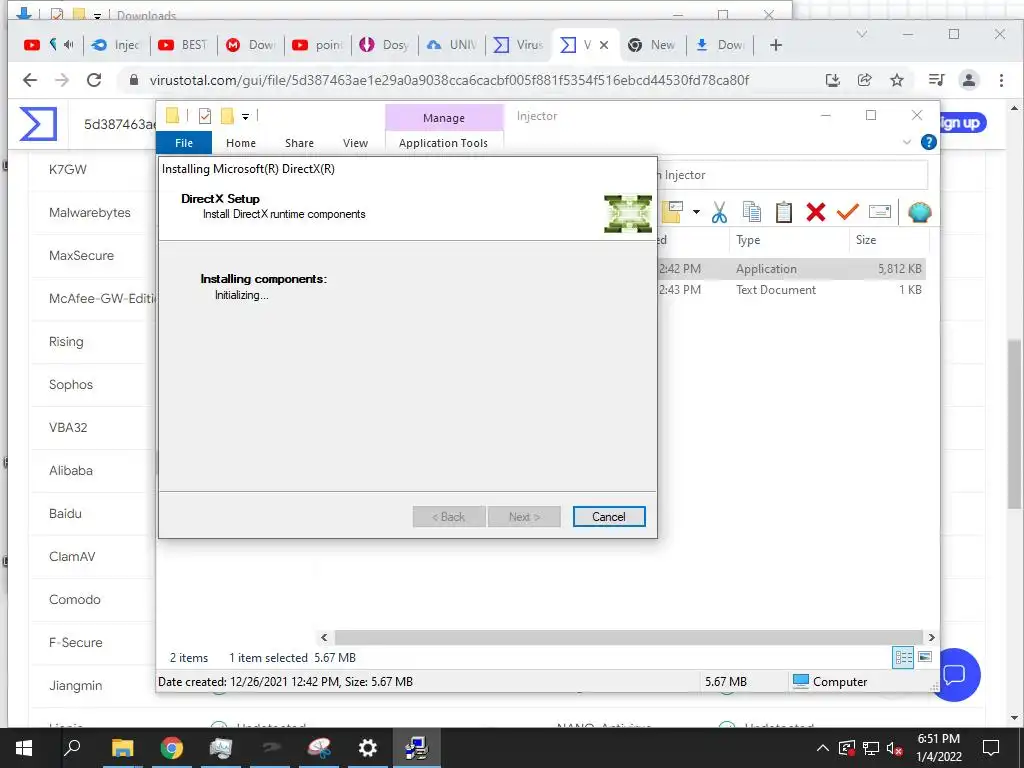Open VirusTotal chat bubble button
Screen dimensions: 1024x768
(956, 675)
